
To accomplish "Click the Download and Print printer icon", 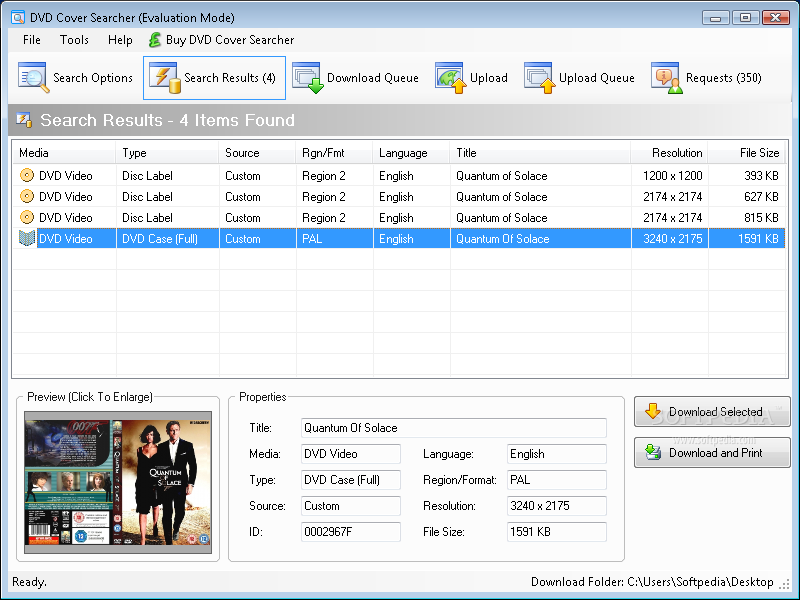I will click(x=653, y=452).
